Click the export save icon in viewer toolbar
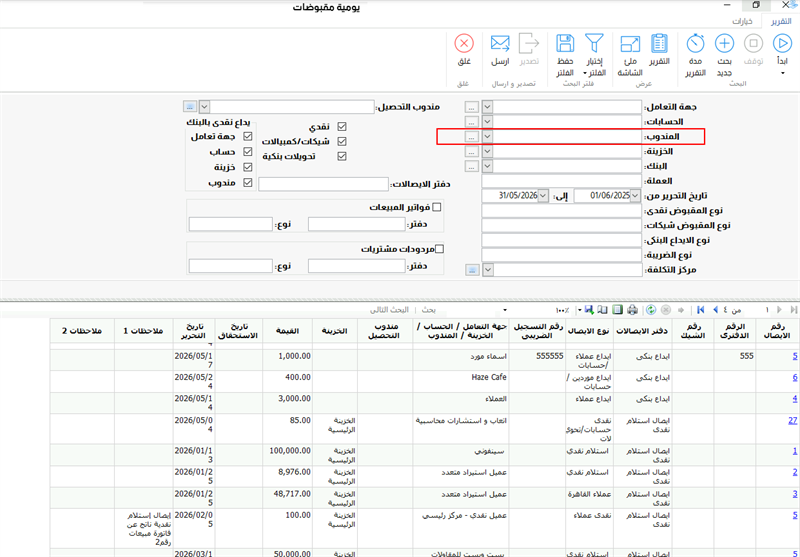Image resolution: width=800 pixels, height=557 pixels. 589,310
